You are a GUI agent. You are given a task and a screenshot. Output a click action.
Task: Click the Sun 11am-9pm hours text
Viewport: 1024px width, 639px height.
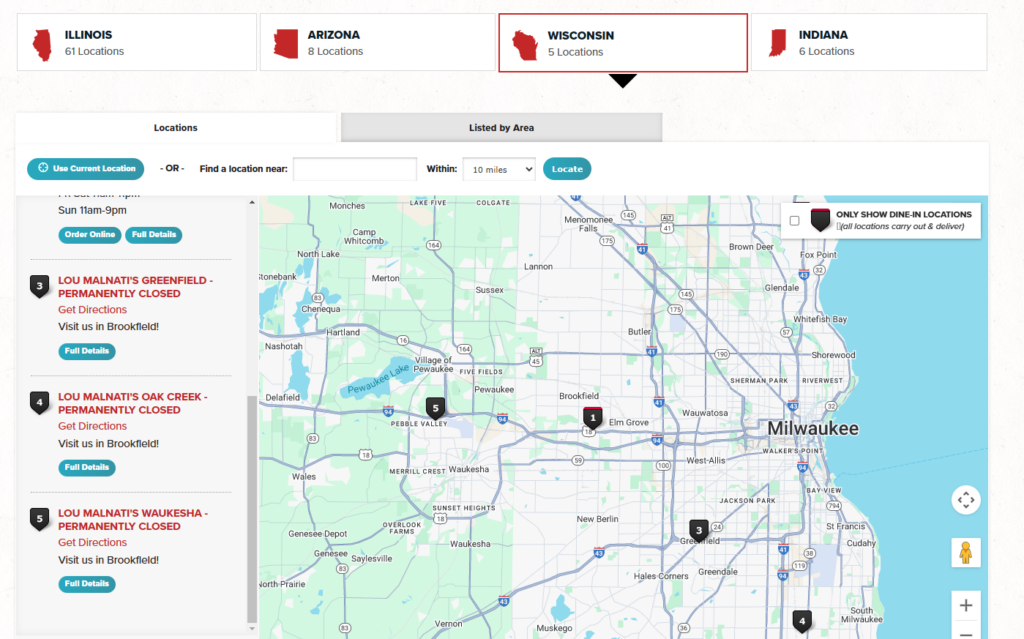(92, 210)
